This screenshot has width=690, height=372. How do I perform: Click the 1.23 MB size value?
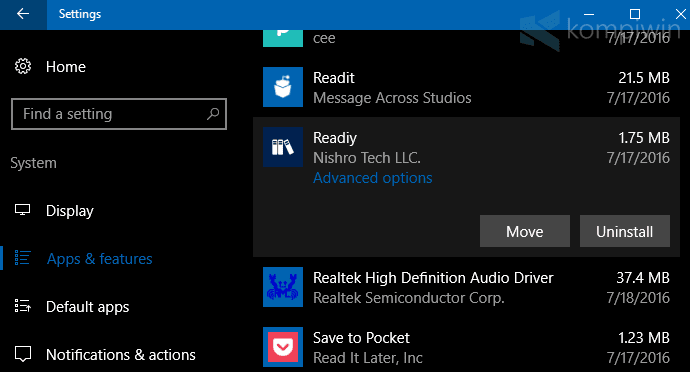(x=644, y=338)
